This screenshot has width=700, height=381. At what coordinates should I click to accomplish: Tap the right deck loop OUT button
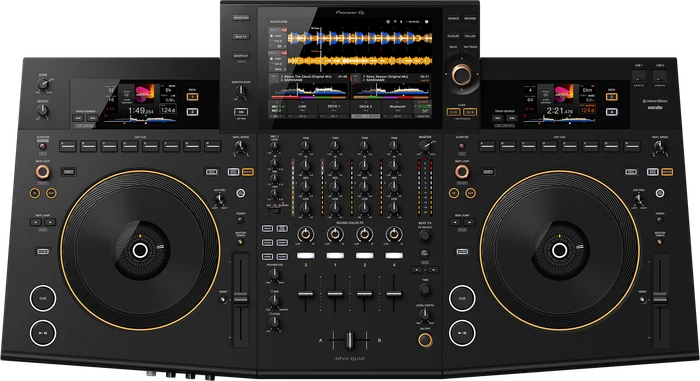pyautogui.click(x=471, y=193)
